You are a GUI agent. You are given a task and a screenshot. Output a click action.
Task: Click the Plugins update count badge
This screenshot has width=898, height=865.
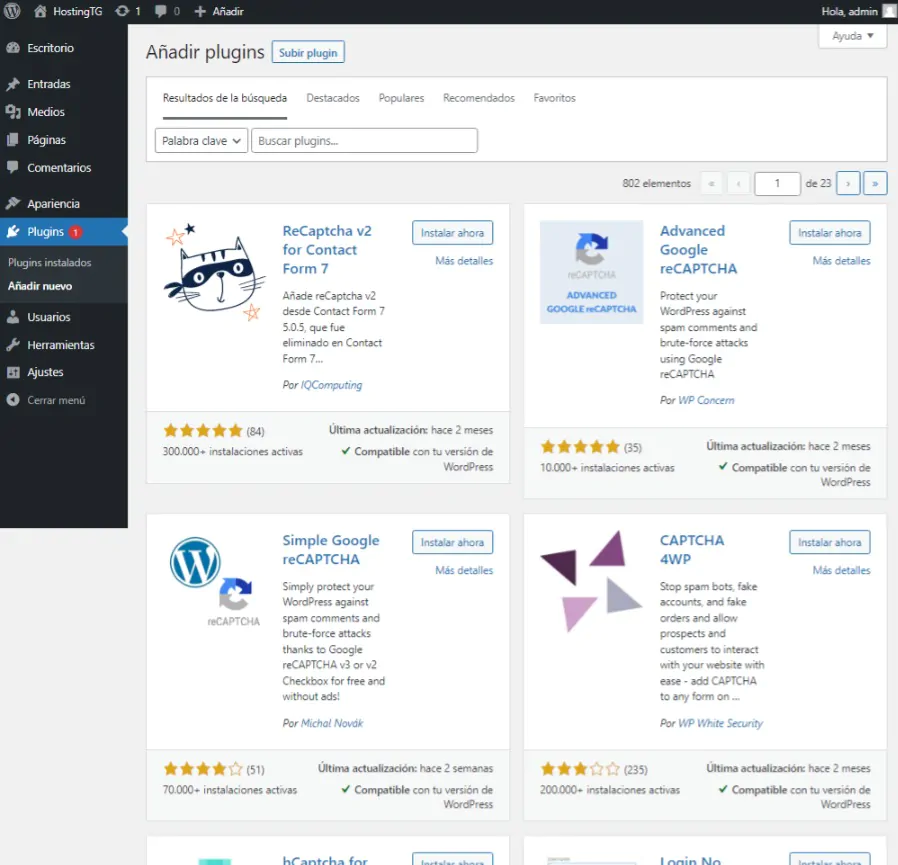[75, 232]
